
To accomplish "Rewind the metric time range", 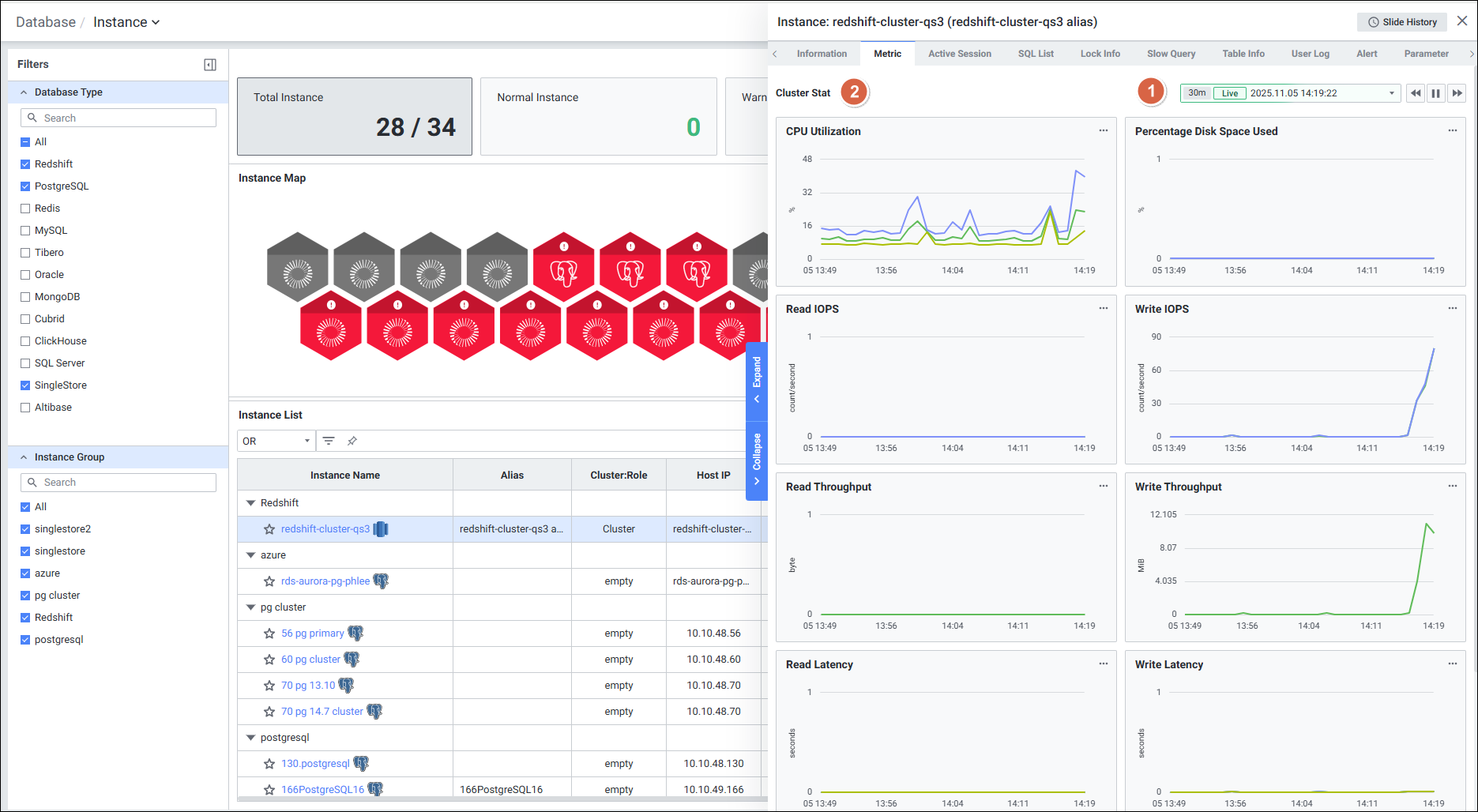I will tap(1415, 93).
